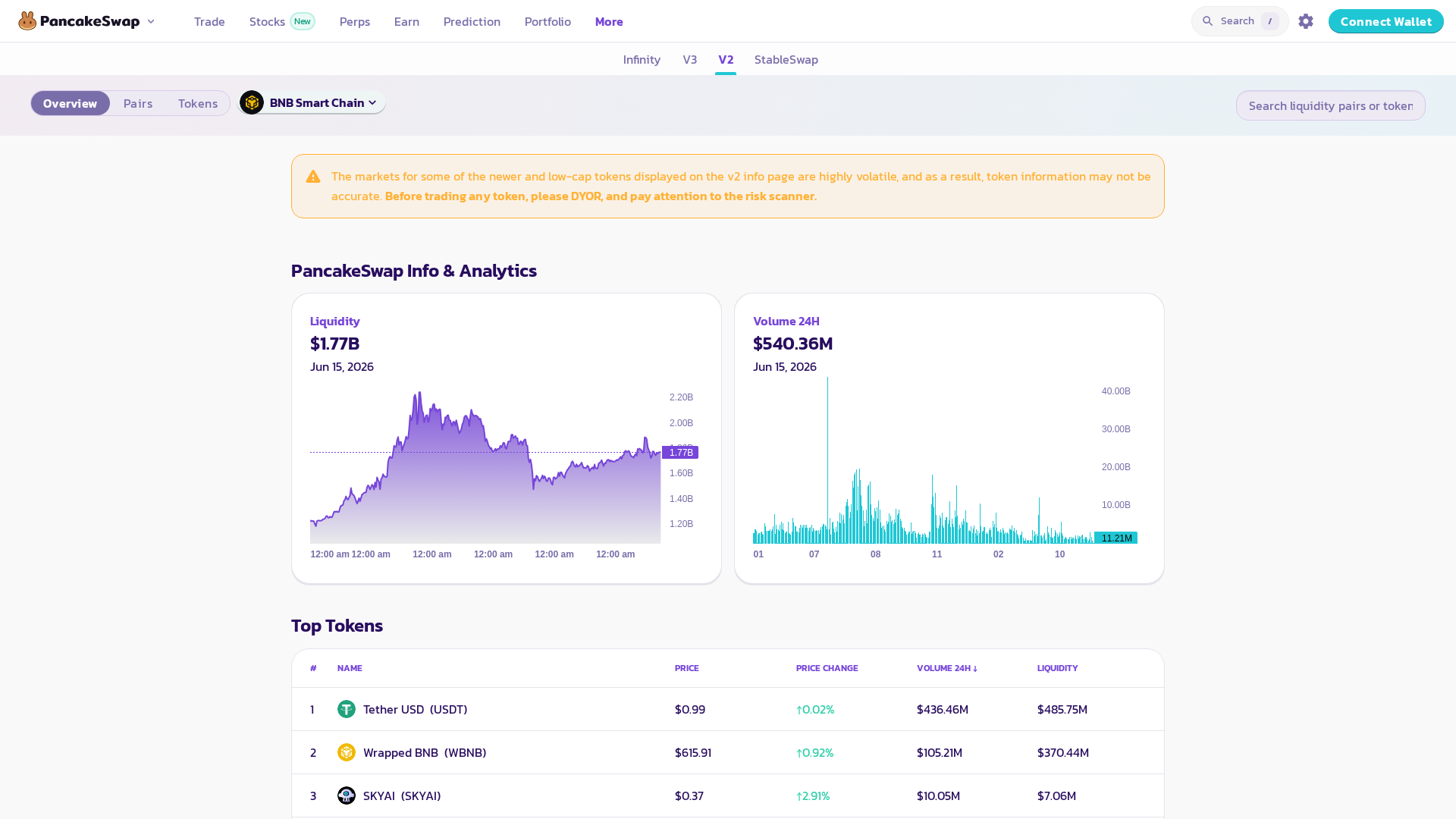
Task: Sort by the Volume 24H column
Action: click(x=946, y=668)
